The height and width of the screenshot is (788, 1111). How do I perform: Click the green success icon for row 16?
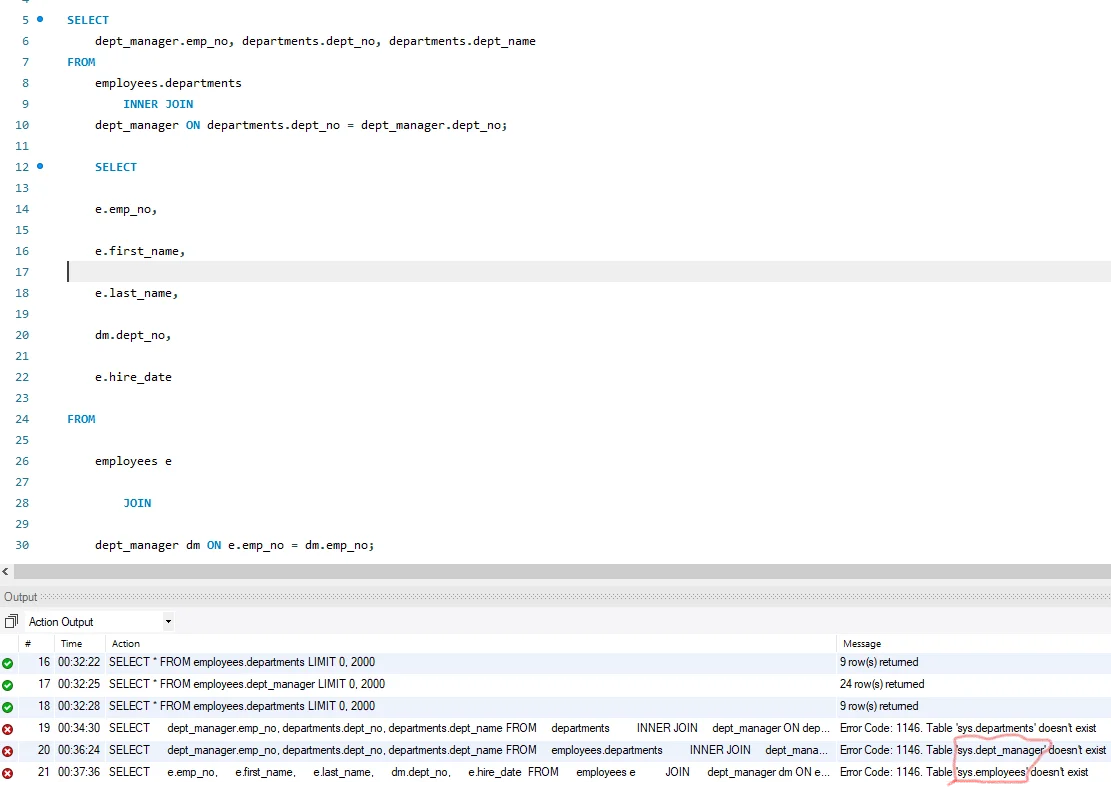(x=8, y=663)
